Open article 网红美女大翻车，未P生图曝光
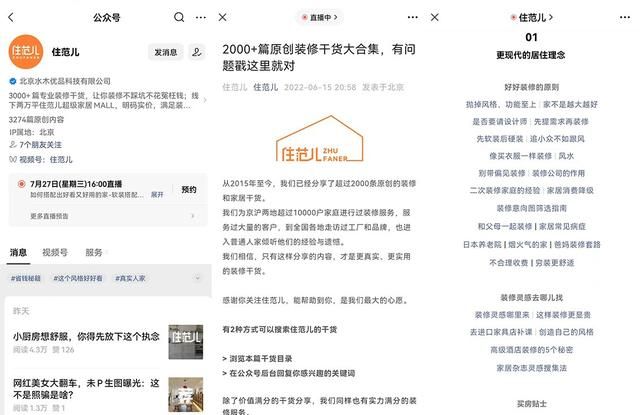Image resolution: width=640 pixels, height=415 pixels. click(86, 389)
